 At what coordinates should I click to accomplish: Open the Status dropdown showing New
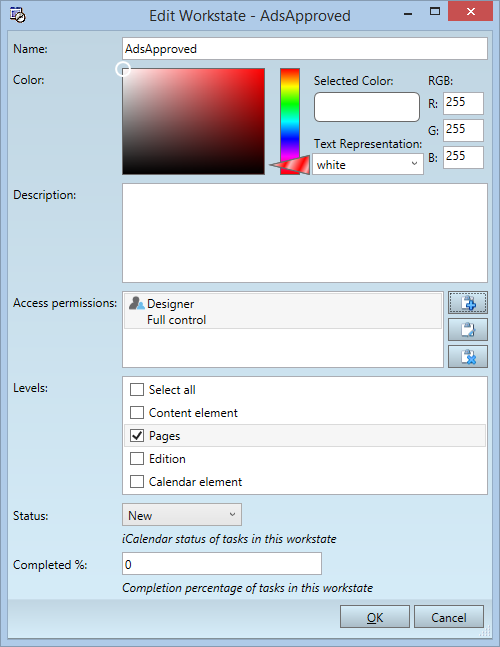point(182,515)
